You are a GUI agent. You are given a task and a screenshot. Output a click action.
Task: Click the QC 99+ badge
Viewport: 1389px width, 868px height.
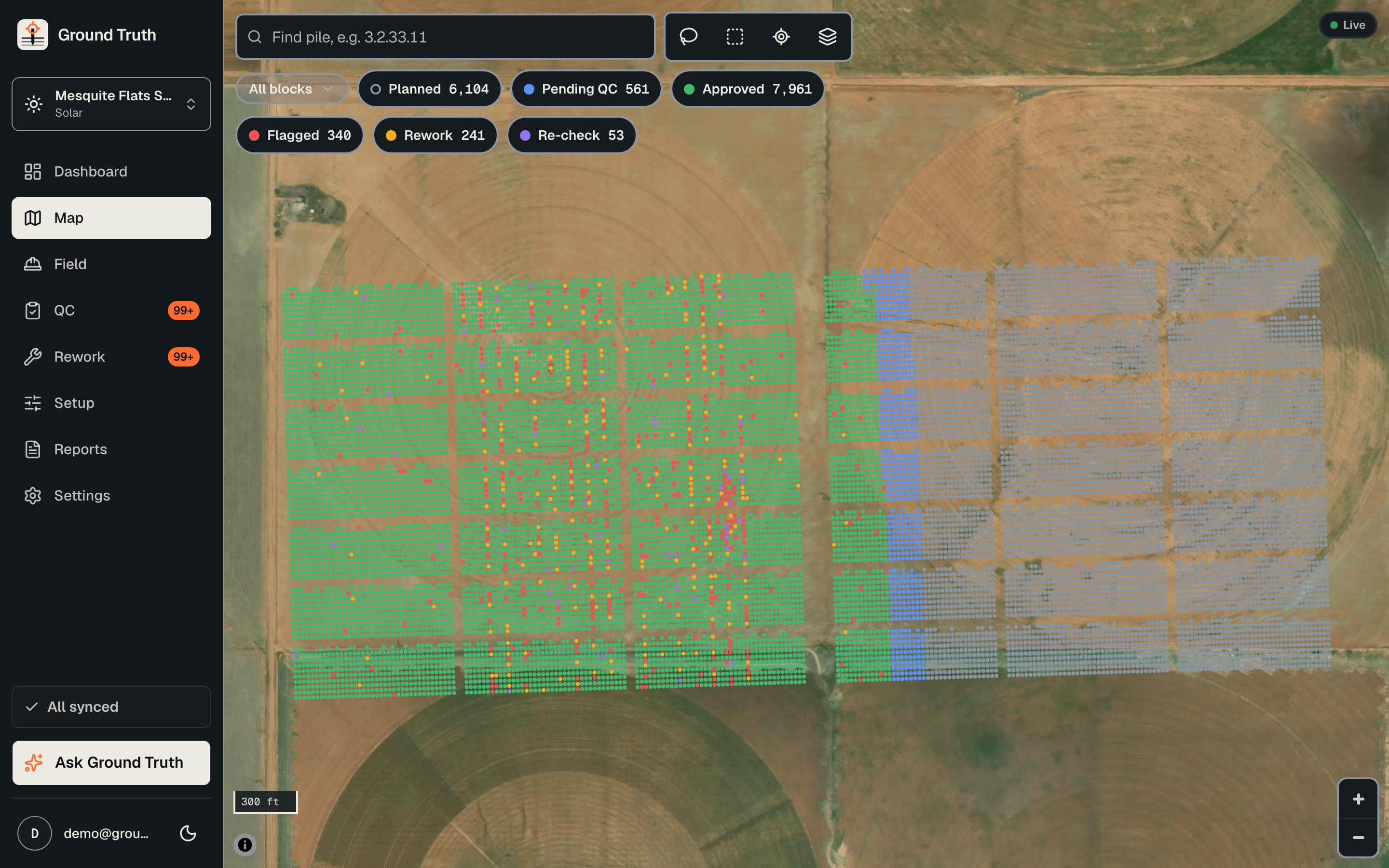[183, 311]
